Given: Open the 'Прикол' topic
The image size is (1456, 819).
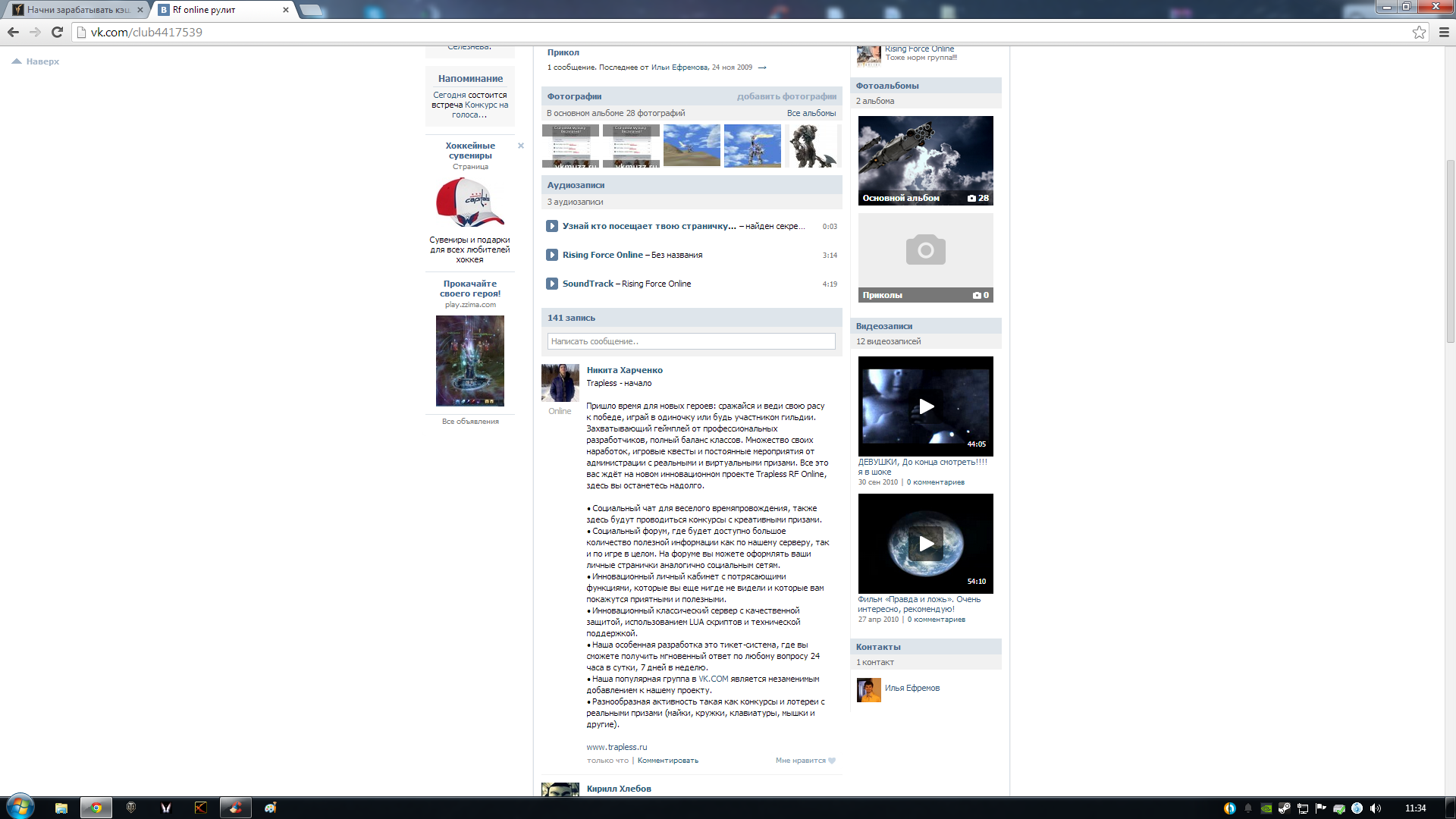Looking at the screenshot, I should 563,52.
